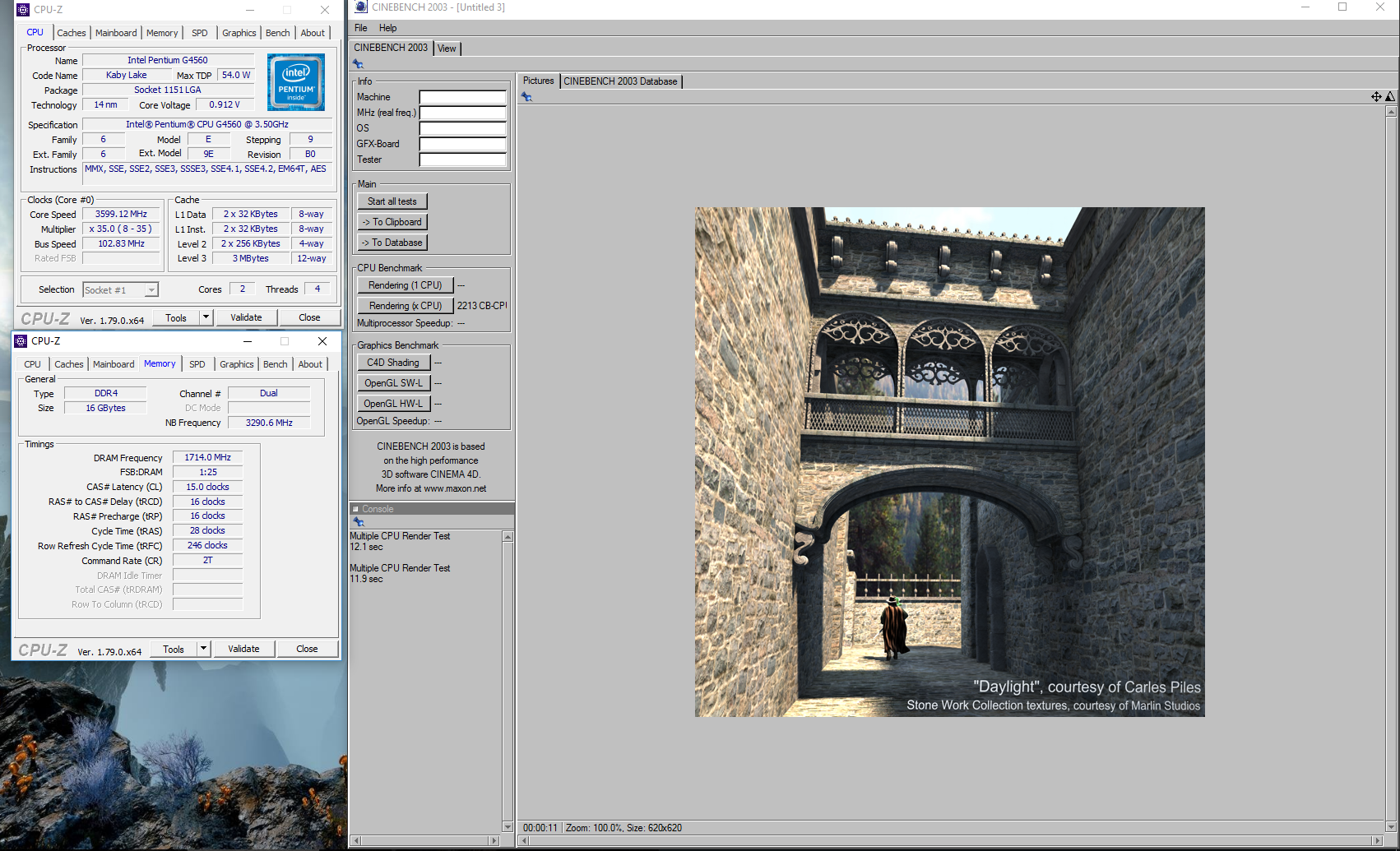Open the Caches tab in top CPU-Z window

coord(72,33)
